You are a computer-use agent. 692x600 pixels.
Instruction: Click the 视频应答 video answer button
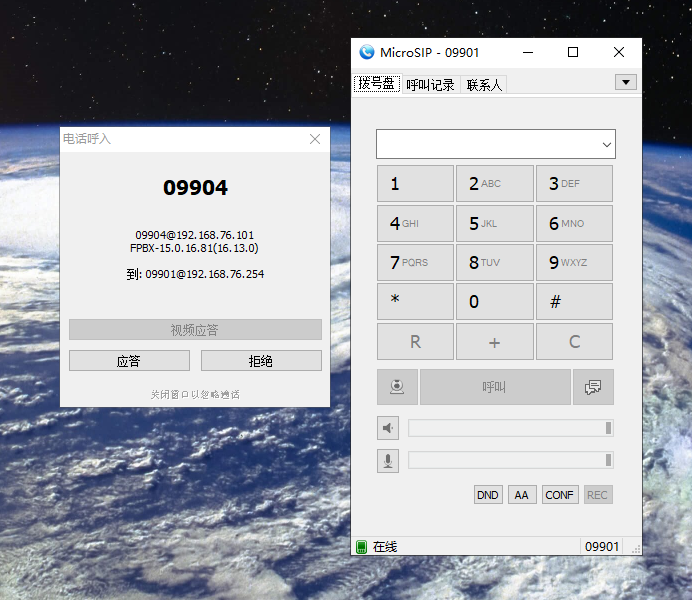[195, 330]
